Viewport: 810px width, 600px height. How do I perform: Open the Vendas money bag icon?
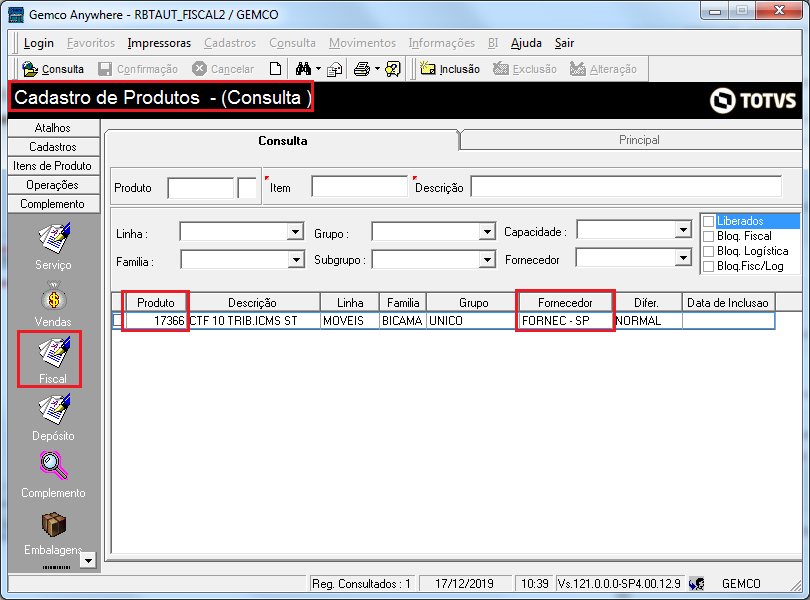coord(53,303)
